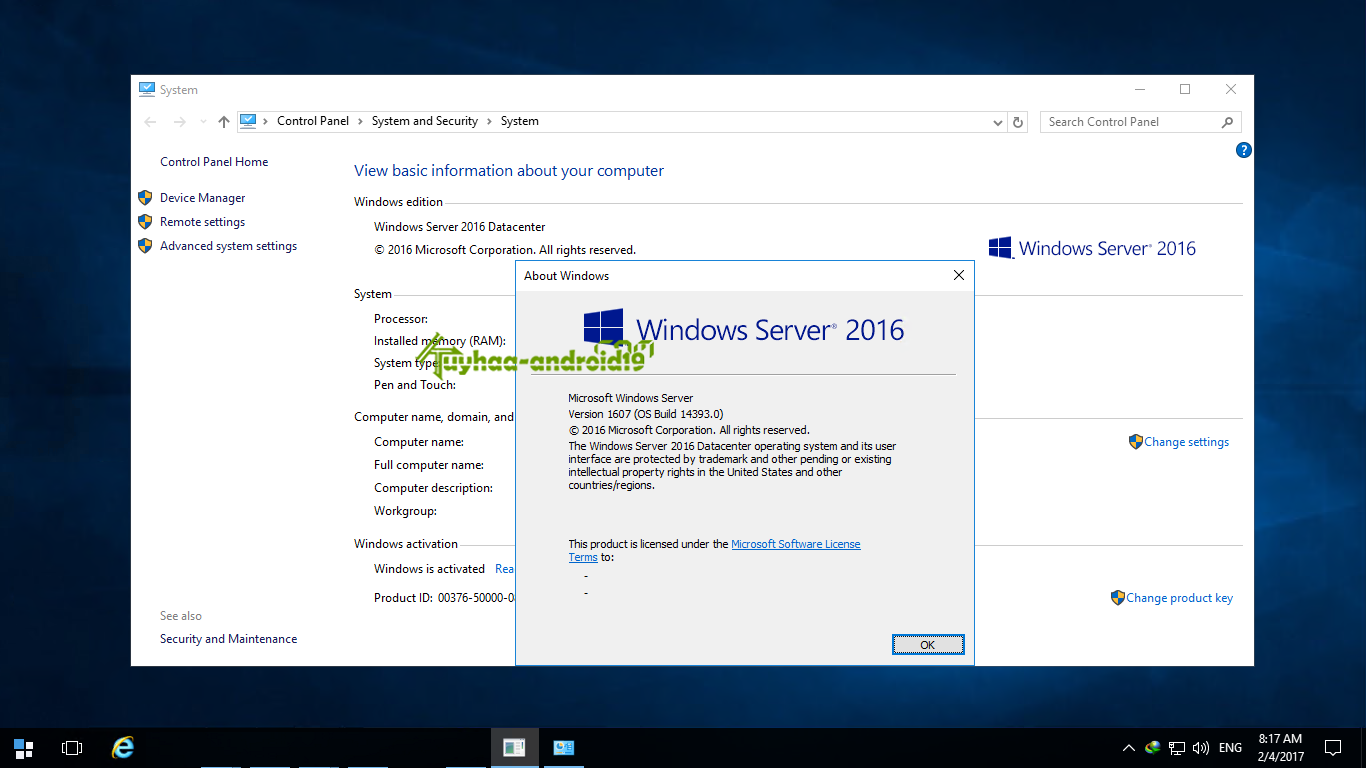This screenshot has height=768, width=1366.
Task: Open Advanced system settings
Action: point(228,246)
